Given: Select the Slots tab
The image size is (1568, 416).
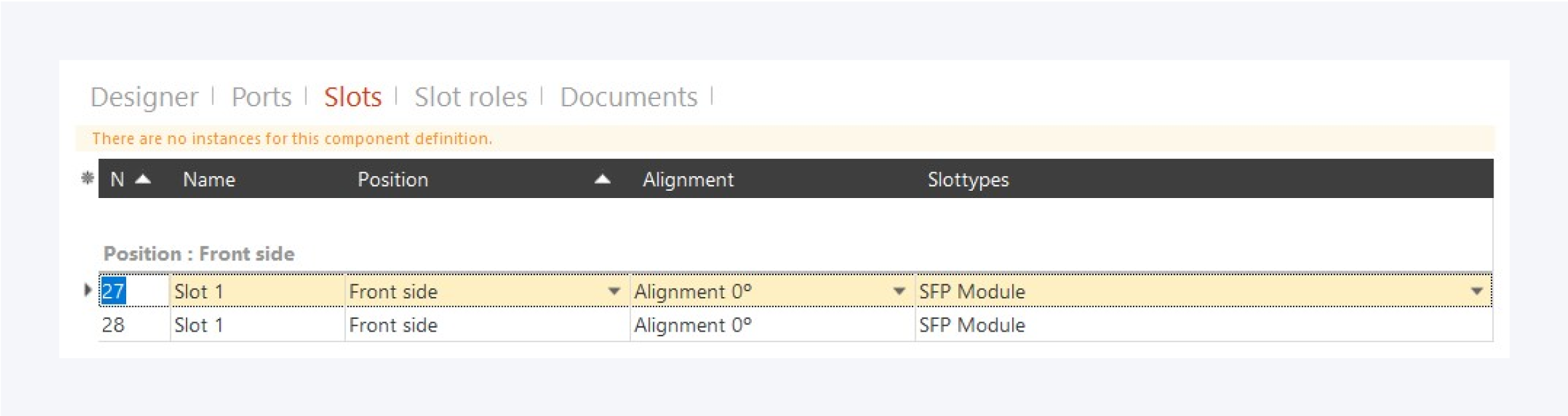Looking at the screenshot, I should 353,97.
